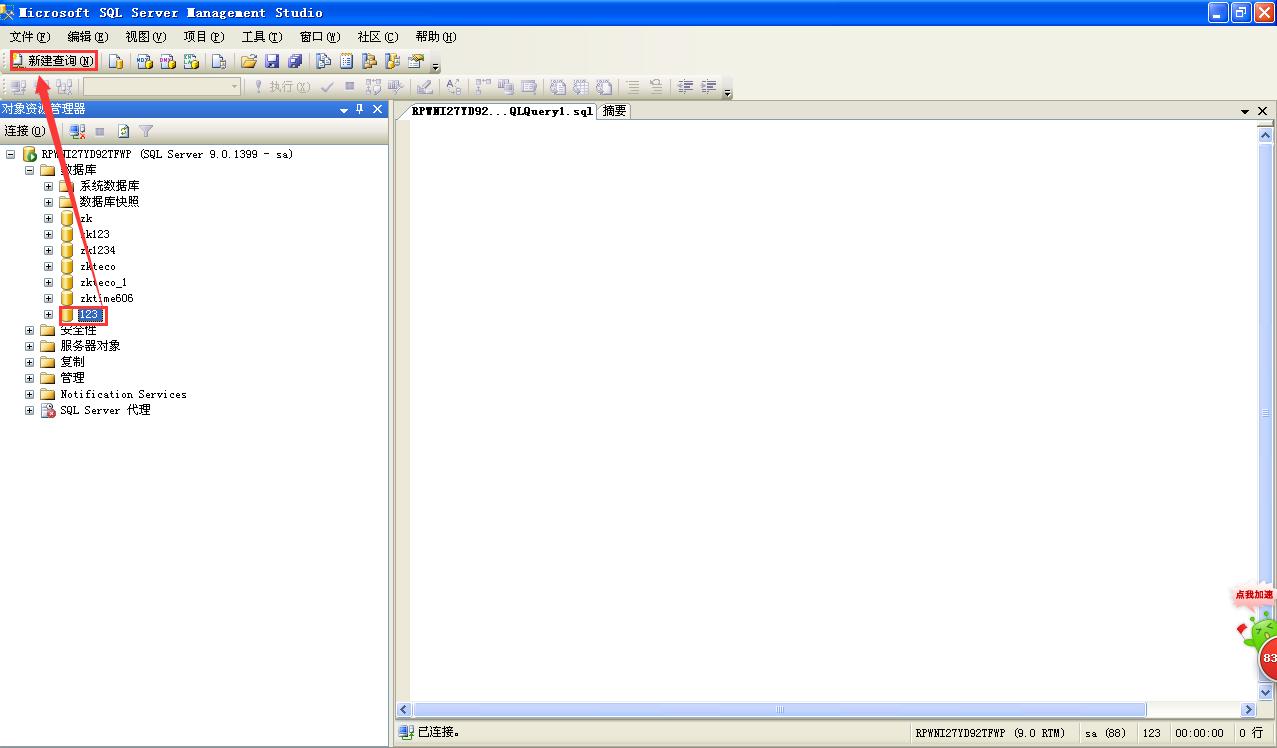1277x748 pixels.
Task: Click the Refresh icon in Object Explorer
Action: click(x=124, y=131)
